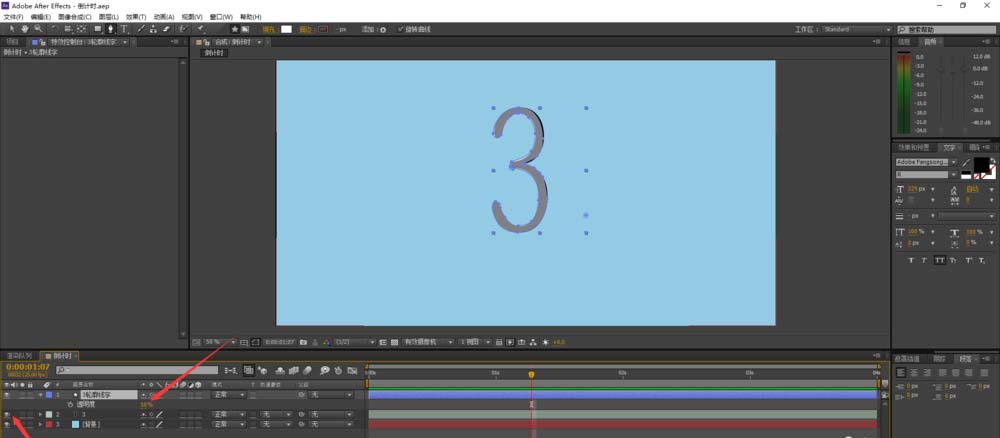Viewport: 1000px width, 438px height.
Task: Select the Brush tool
Action: pyautogui.click(x=141, y=29)
